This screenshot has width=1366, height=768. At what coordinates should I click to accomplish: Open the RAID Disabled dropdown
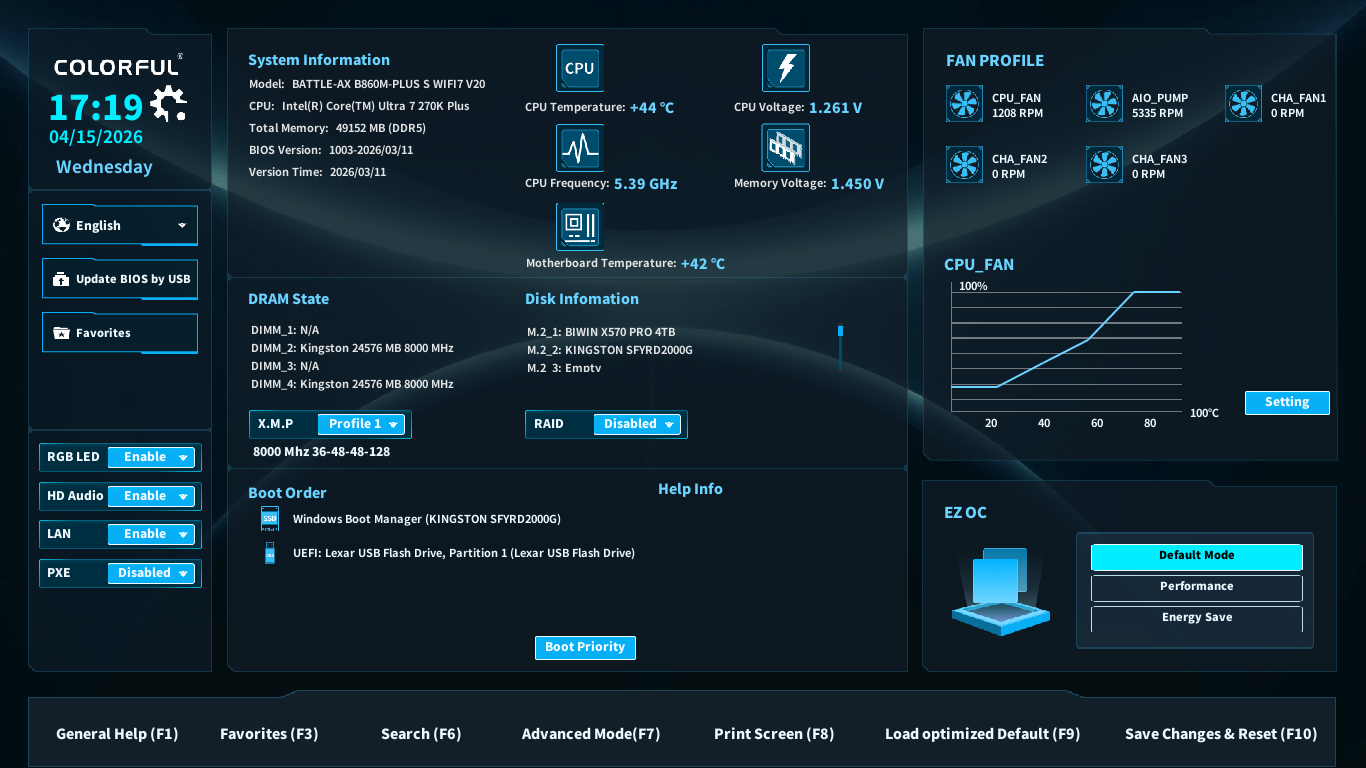click(637, 424)
